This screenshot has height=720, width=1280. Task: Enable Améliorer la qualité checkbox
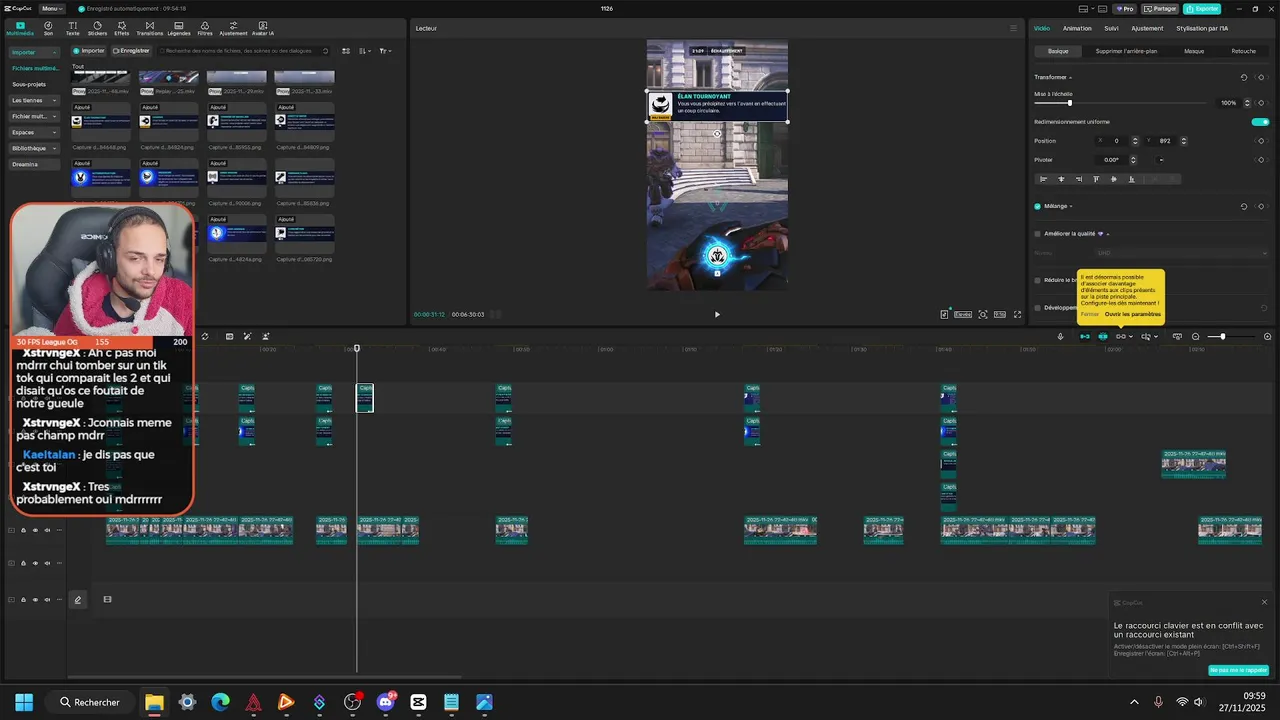click(x=1037, y=233)
